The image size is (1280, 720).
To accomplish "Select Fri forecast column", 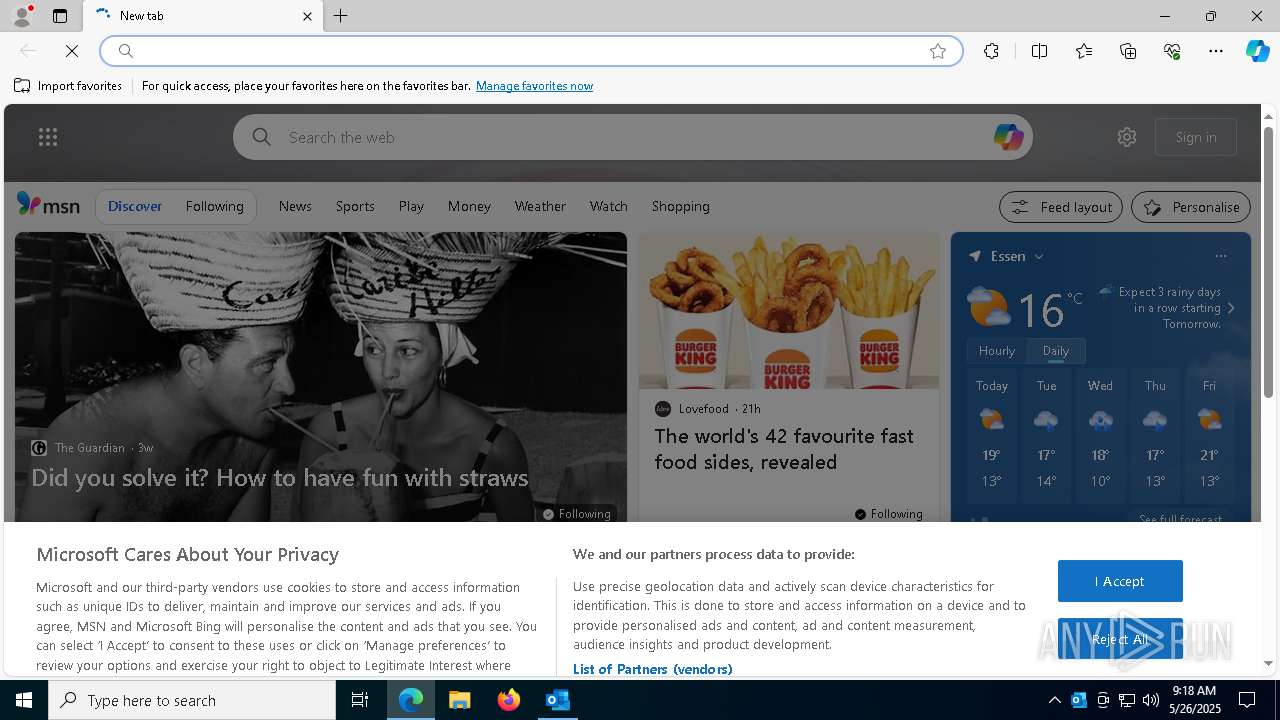I will click(1209, 436).
